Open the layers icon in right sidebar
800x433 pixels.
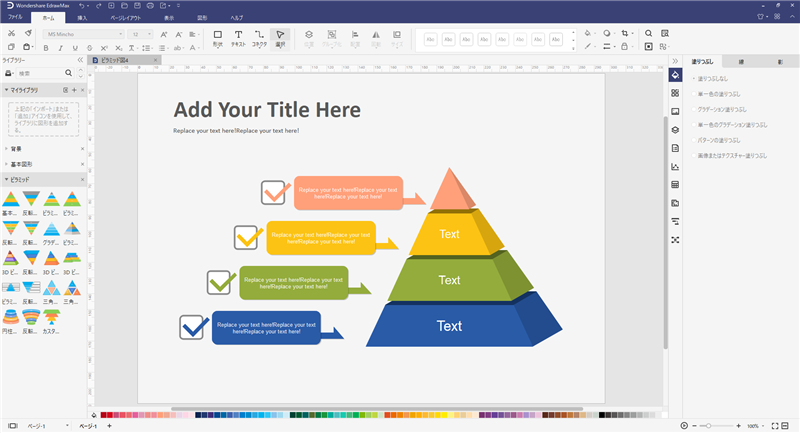pos(675,129)
